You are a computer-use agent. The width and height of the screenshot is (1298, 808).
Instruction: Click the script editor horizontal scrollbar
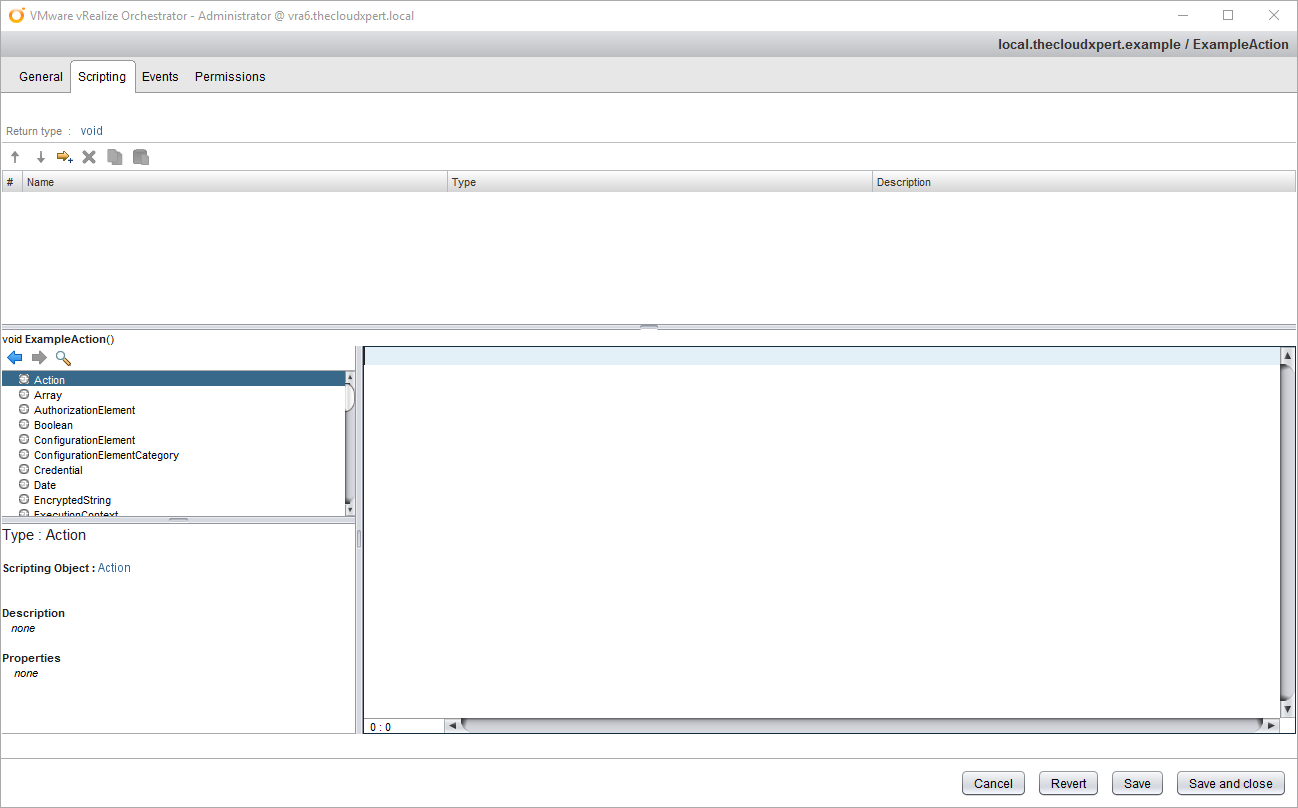860,726
